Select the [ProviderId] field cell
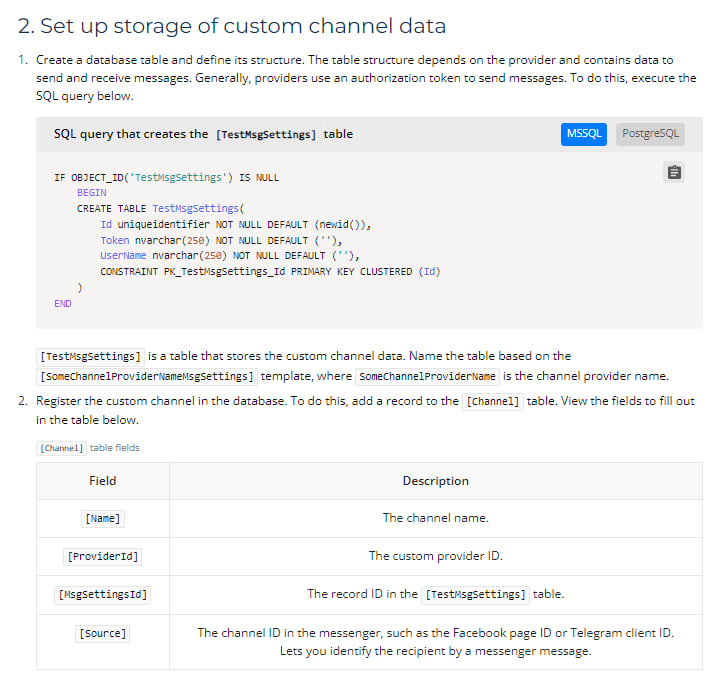This screenshot has height=695, width=726. point(103,556)
